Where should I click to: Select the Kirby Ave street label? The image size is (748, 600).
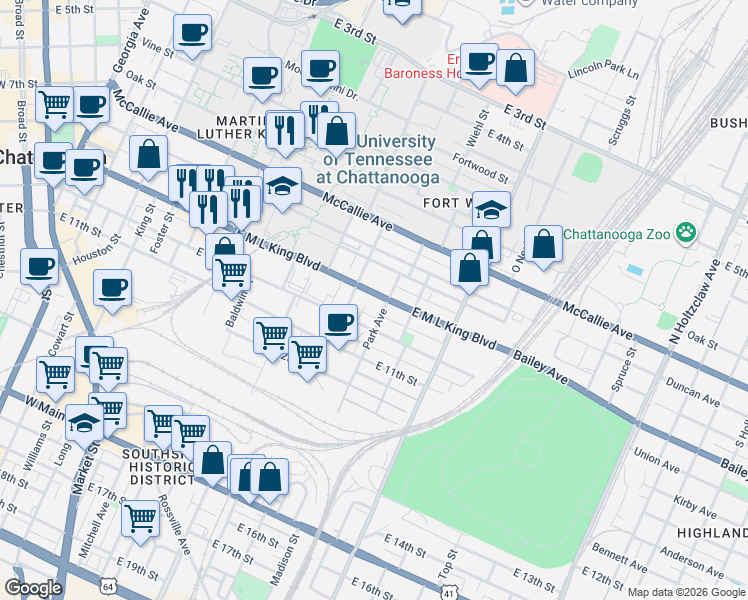(695, 507)
